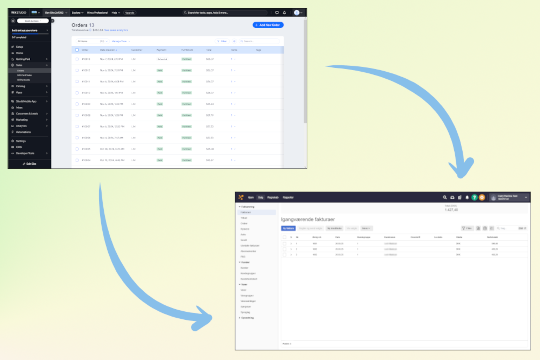Click the Wix Studio logo
The image size is (540, 360).
[18, 12]
